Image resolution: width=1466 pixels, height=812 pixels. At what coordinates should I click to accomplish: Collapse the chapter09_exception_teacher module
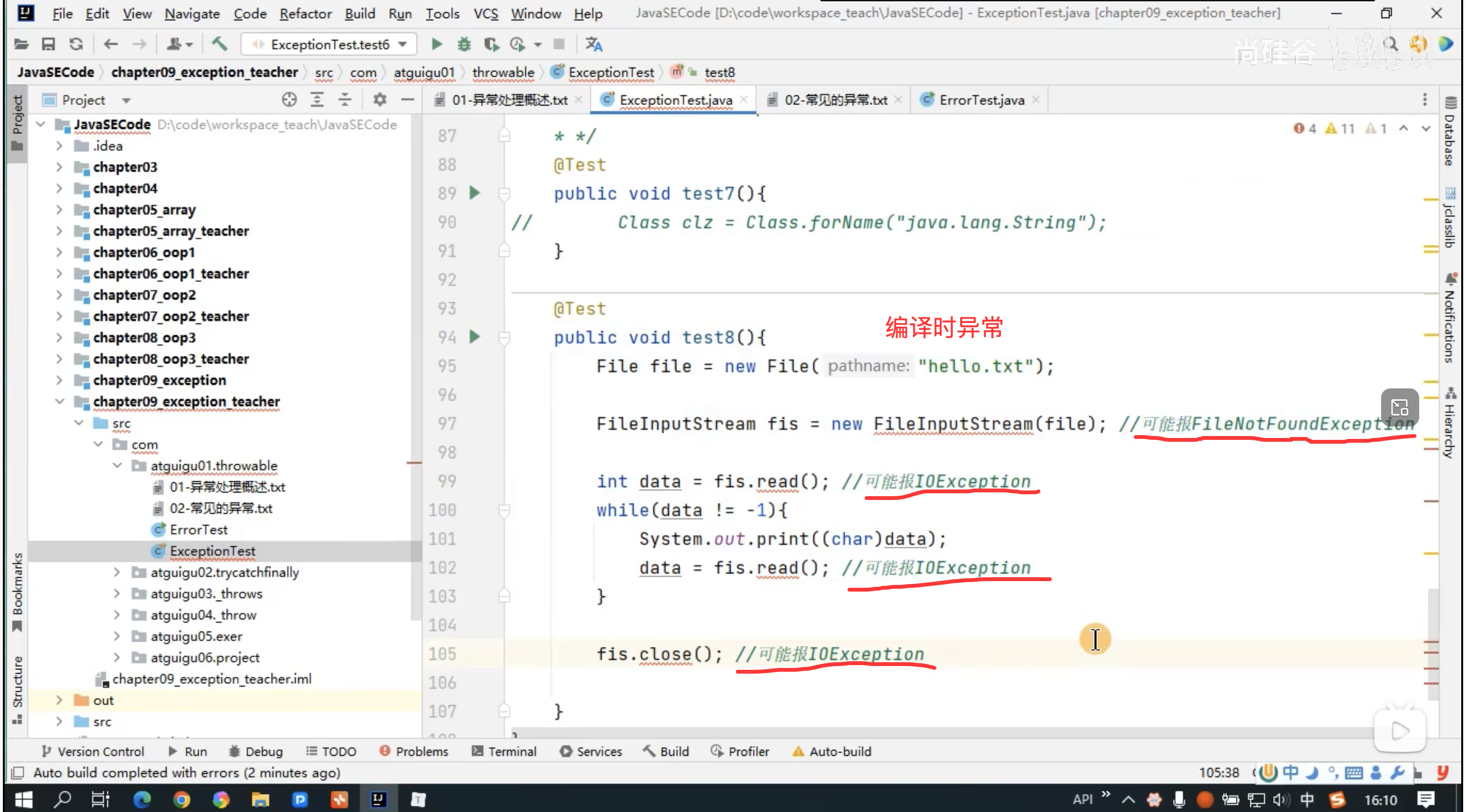click(59, 401)
